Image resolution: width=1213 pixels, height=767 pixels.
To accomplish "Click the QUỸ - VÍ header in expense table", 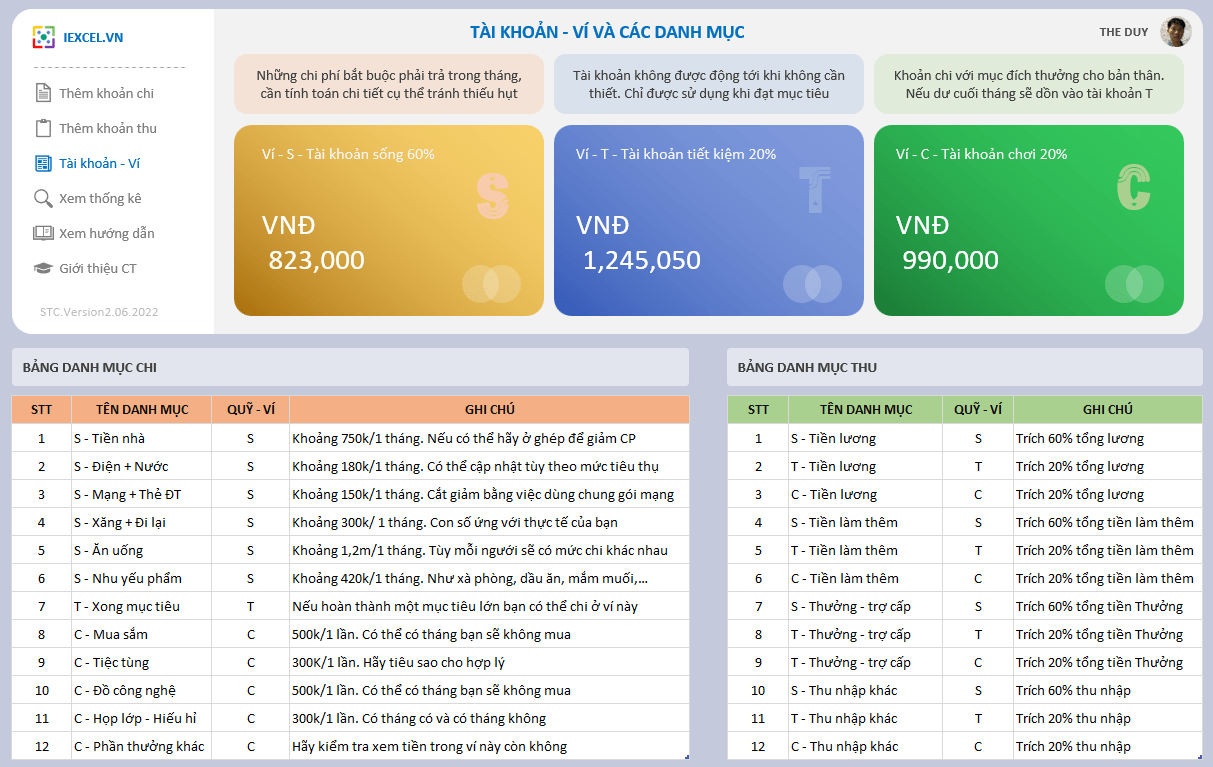I will [250, 409].
